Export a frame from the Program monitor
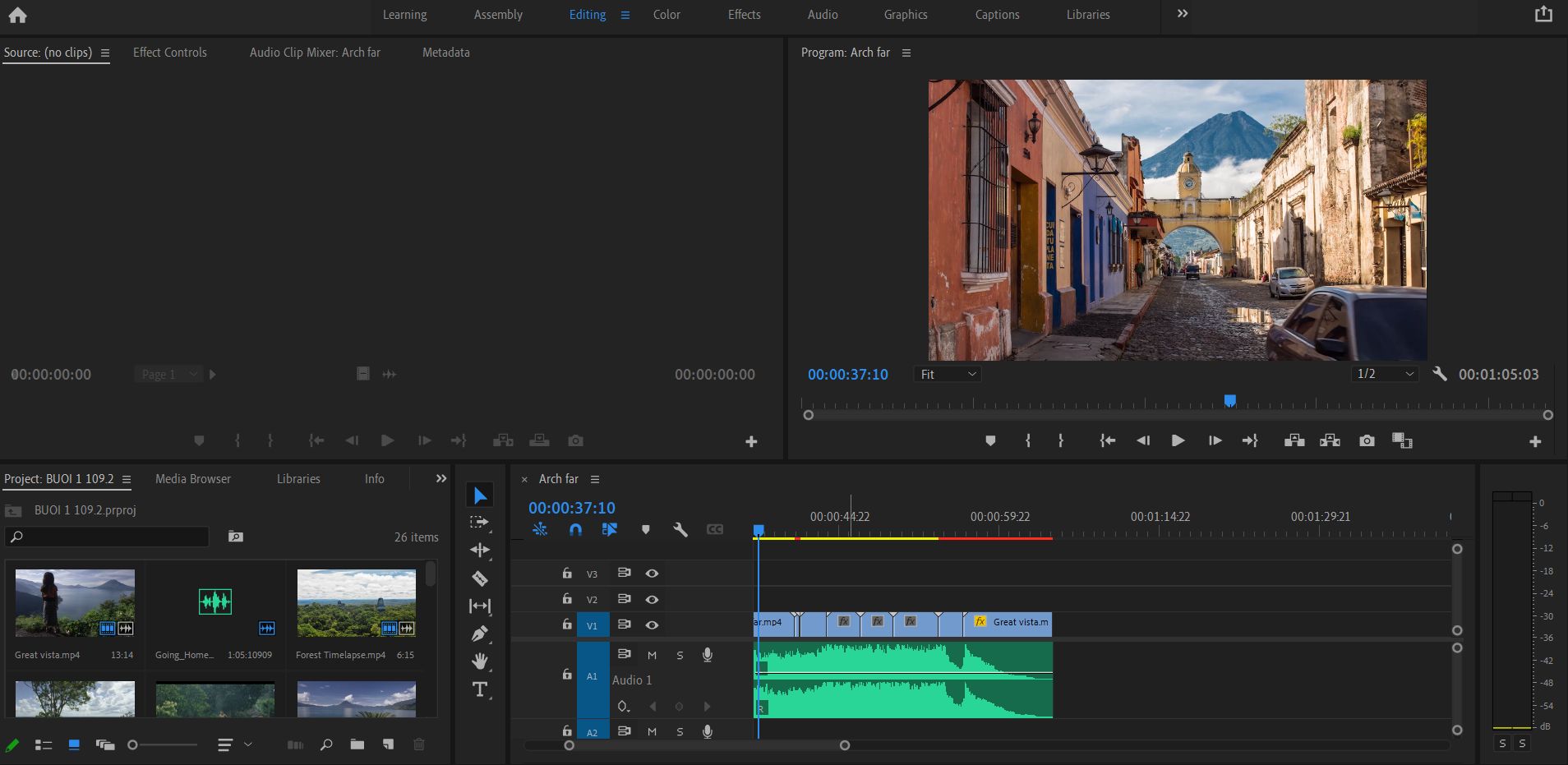 coord(1367,441)
